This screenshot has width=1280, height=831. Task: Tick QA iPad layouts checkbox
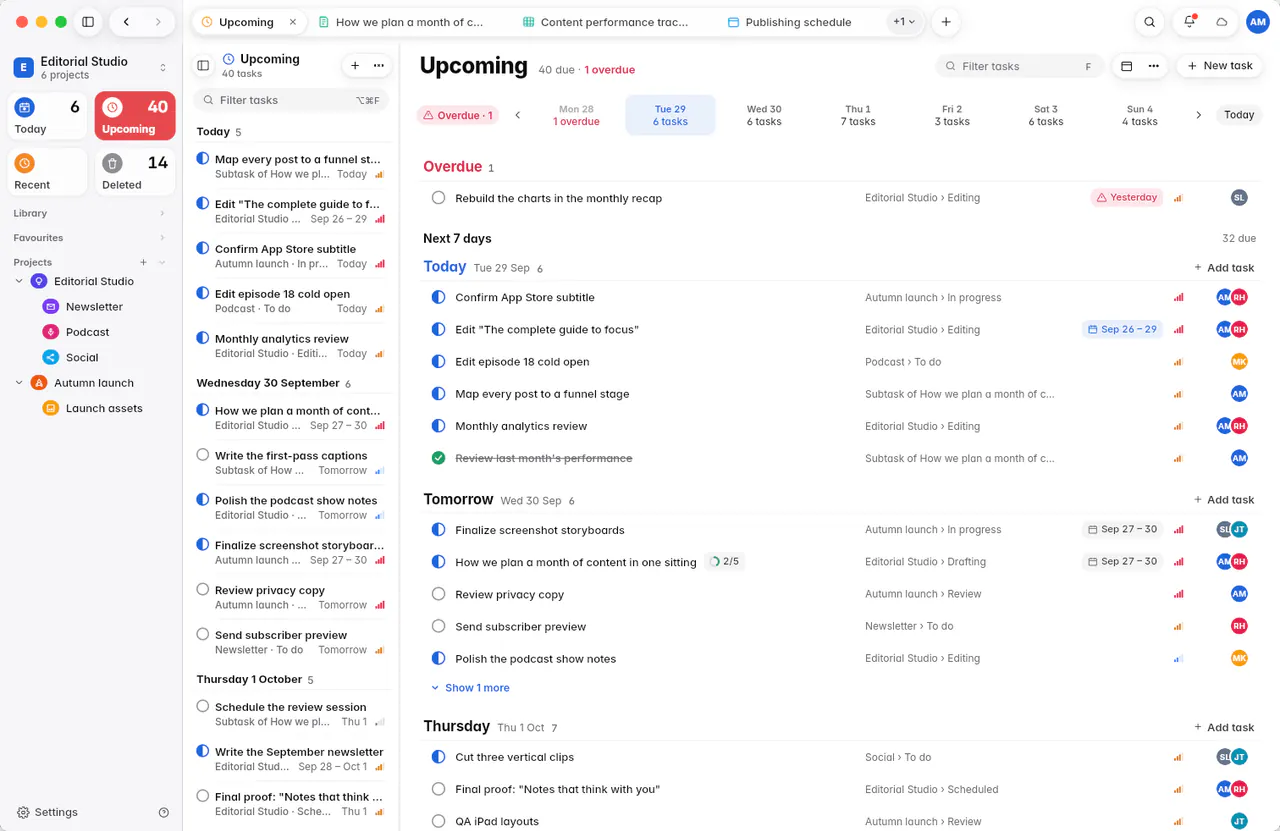438,821
